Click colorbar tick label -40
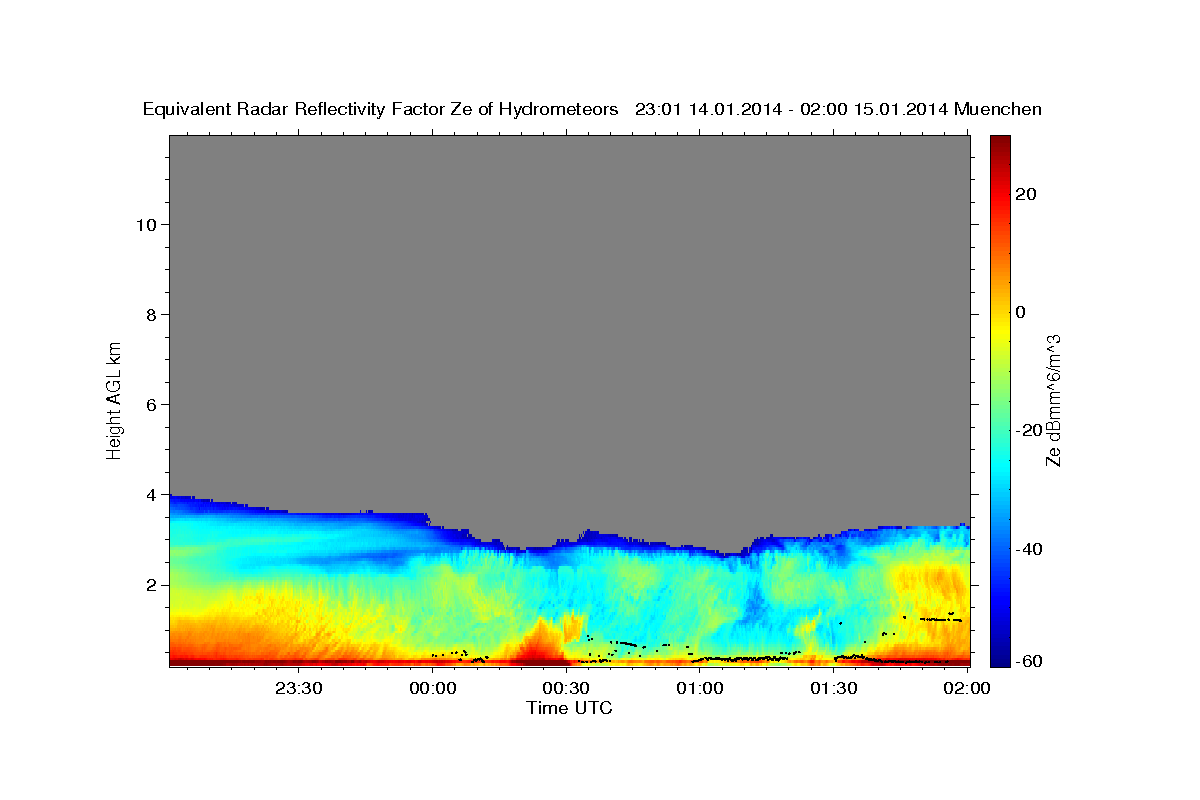 [1030, 549]
